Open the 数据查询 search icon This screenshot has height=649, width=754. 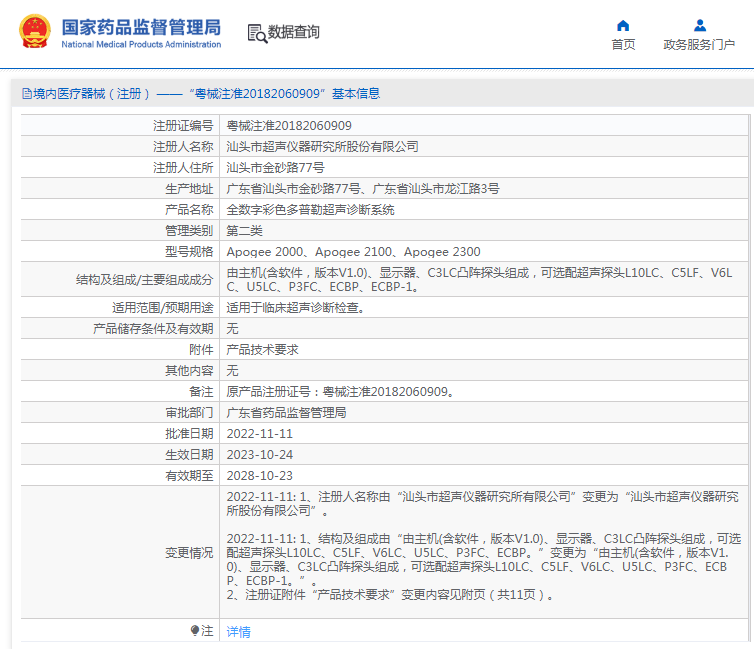[257, 33]
